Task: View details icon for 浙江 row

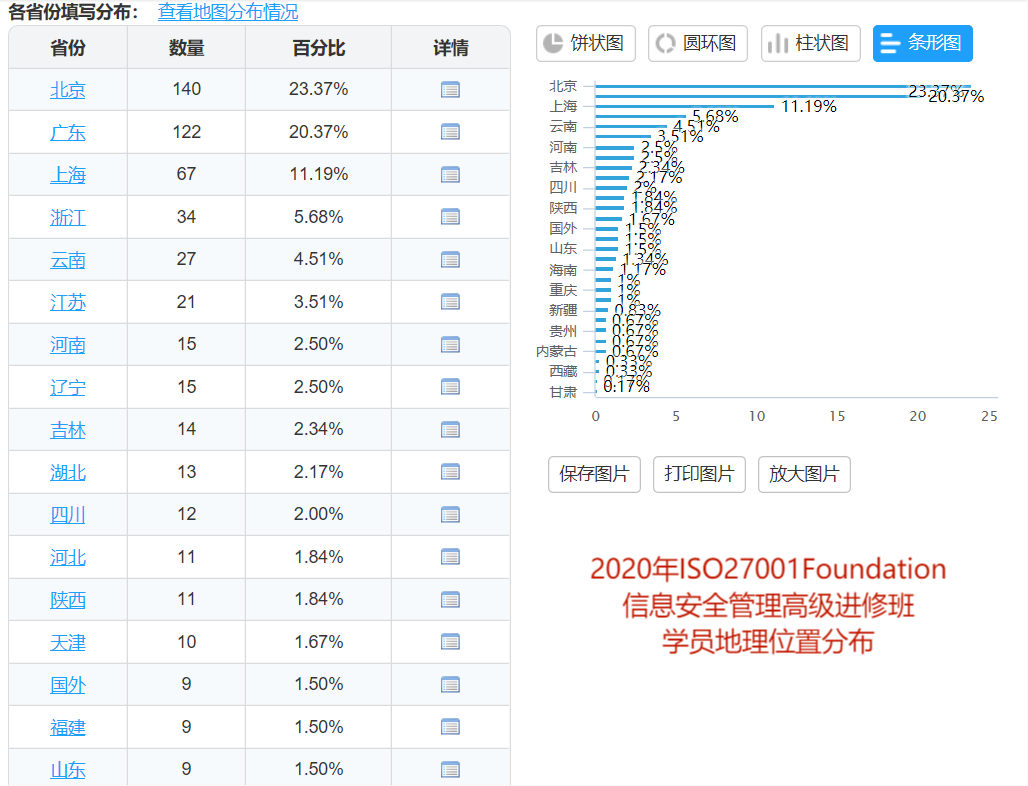Action: point(450,217)
